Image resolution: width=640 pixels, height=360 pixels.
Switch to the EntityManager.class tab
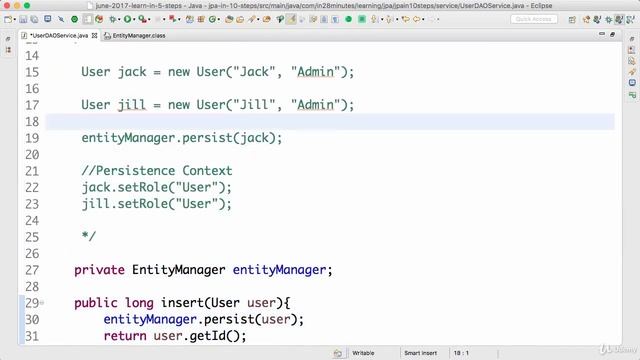135,36
